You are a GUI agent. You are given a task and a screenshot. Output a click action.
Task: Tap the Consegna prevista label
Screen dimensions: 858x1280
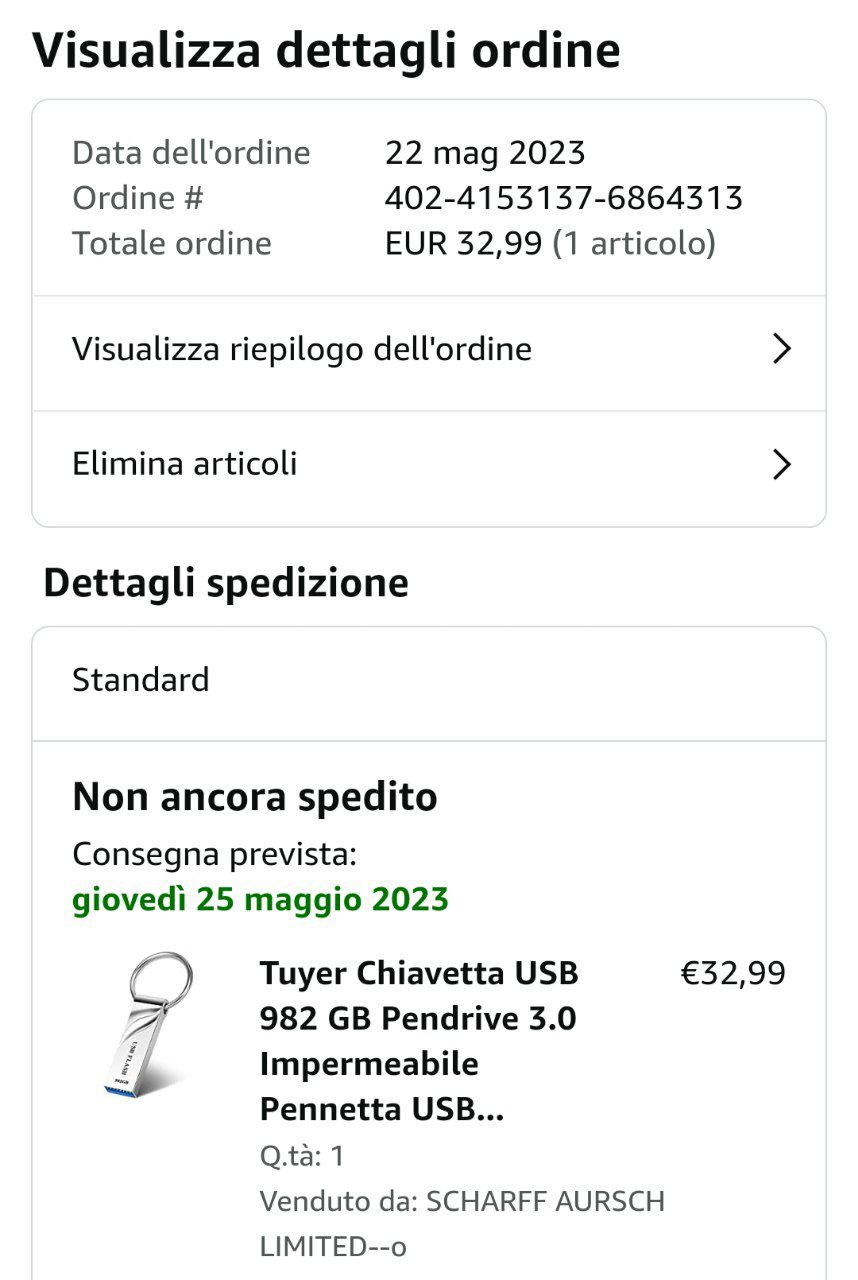tap(214, 855)
